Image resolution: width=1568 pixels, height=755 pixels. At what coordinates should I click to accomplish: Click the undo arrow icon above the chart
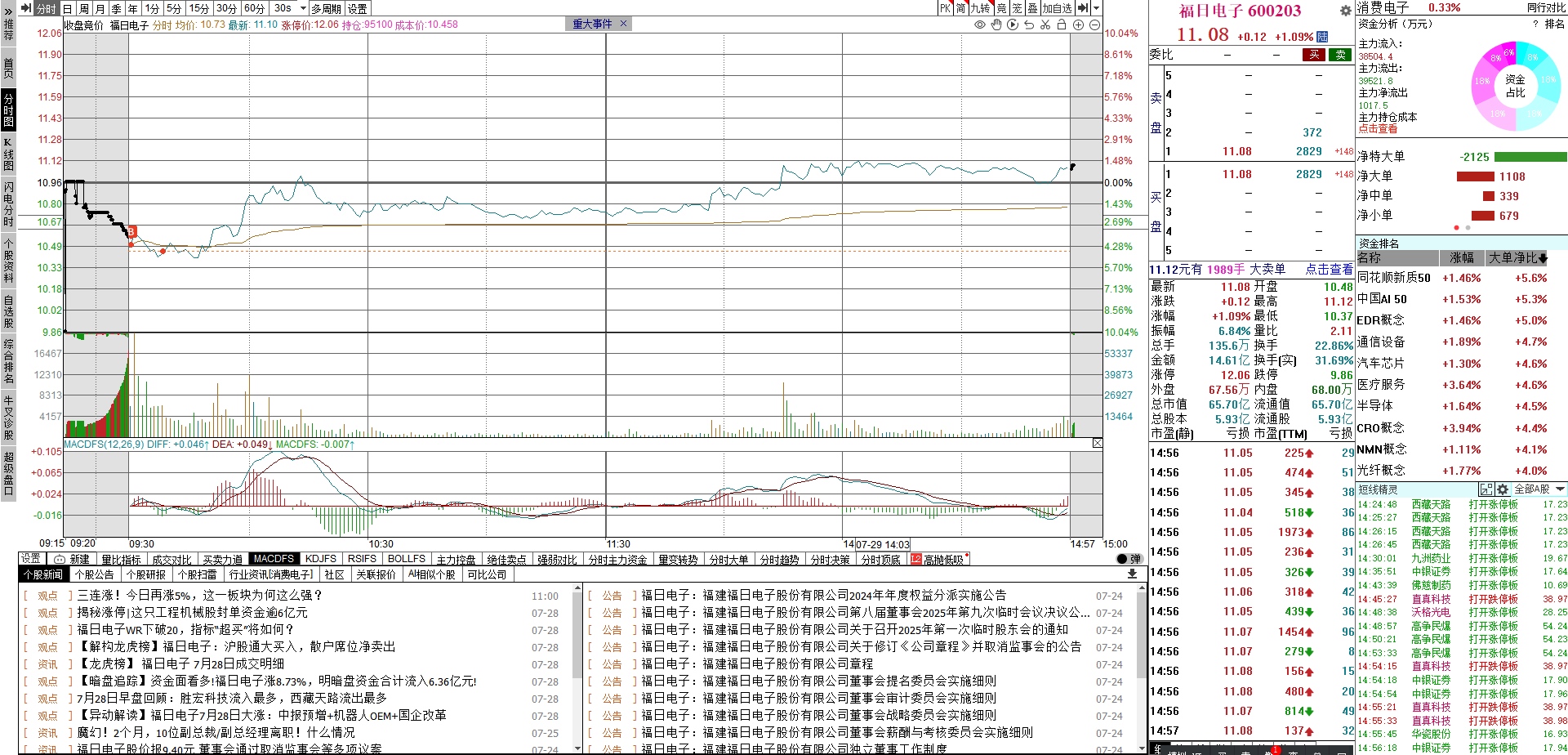click(1029, 25)
